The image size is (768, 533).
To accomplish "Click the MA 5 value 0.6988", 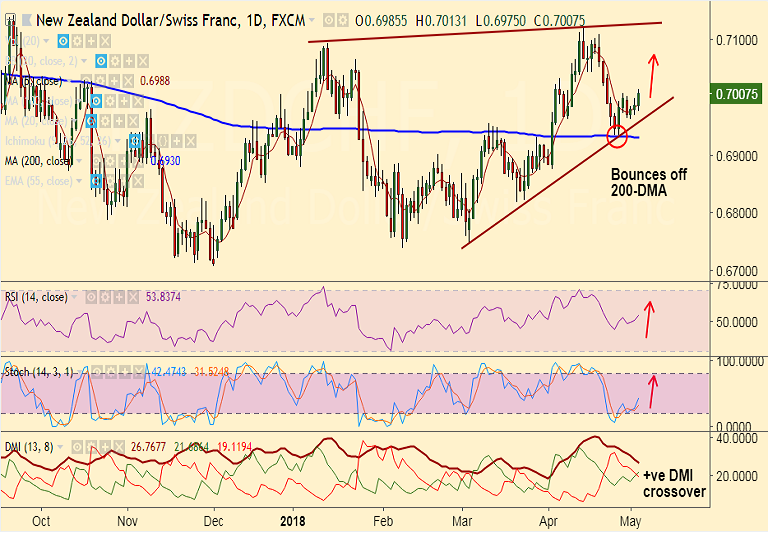I will click(155, 81).
